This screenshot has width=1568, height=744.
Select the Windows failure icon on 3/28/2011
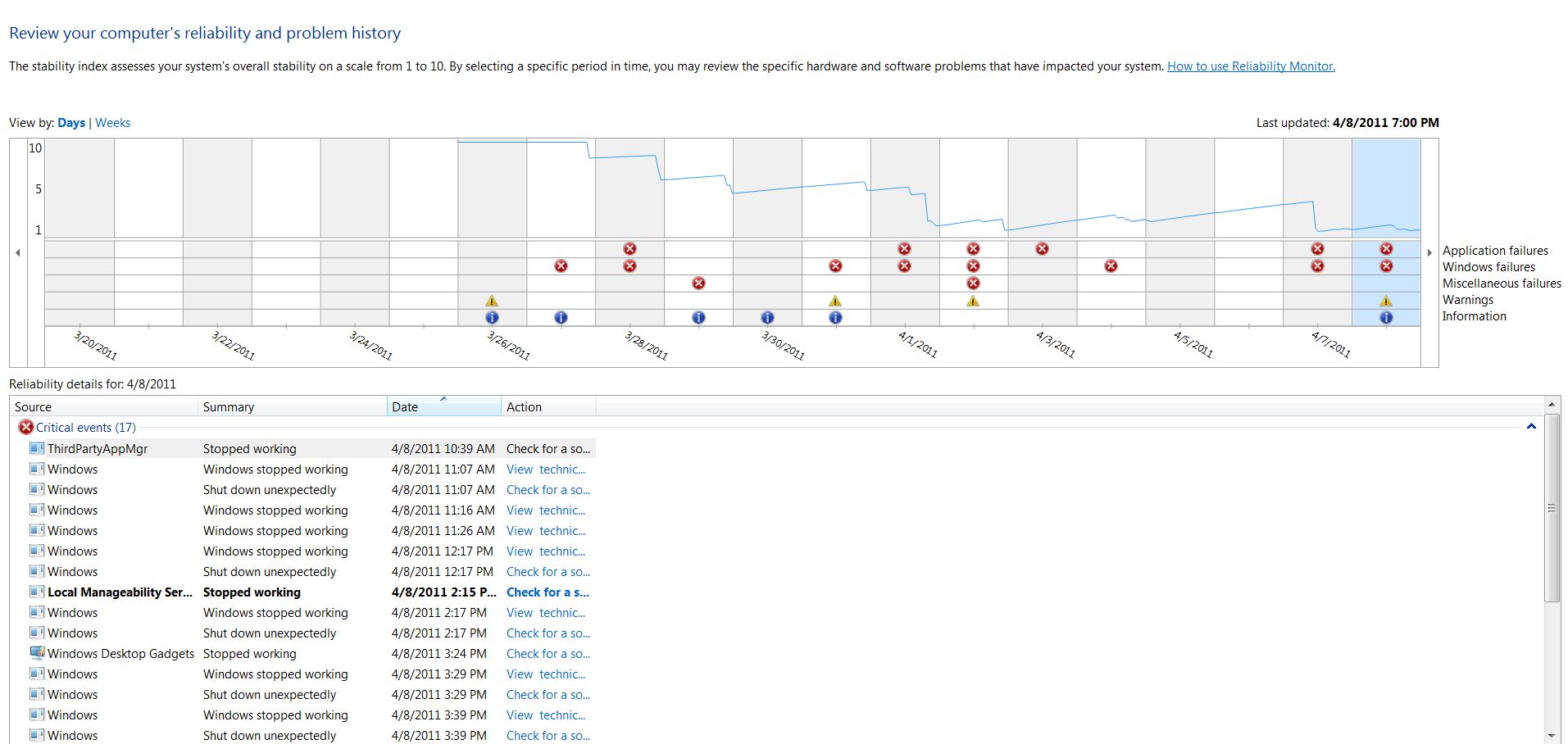click(629, 265)
